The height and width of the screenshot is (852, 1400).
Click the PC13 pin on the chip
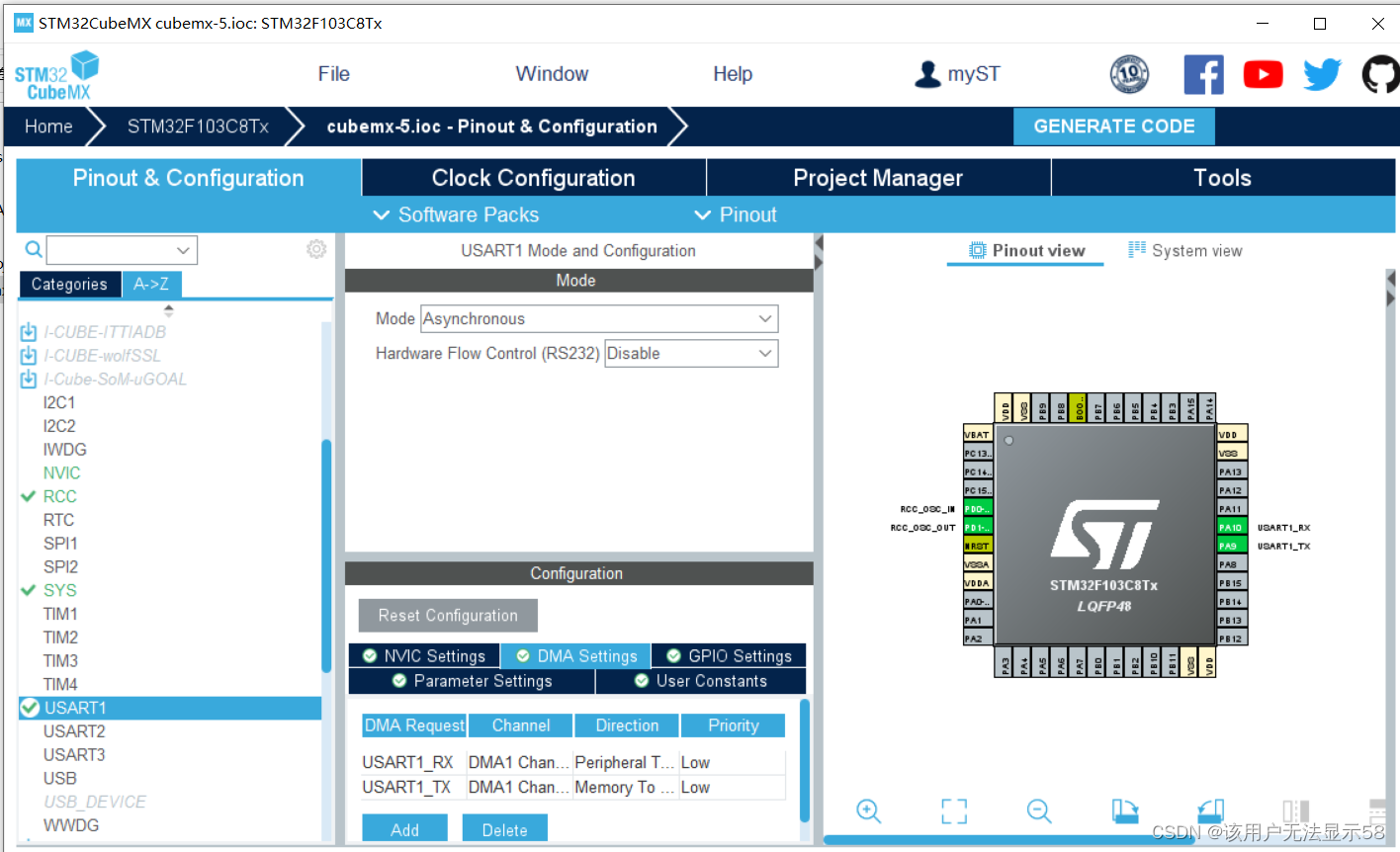pyautogui.click(x=978, y=454)
